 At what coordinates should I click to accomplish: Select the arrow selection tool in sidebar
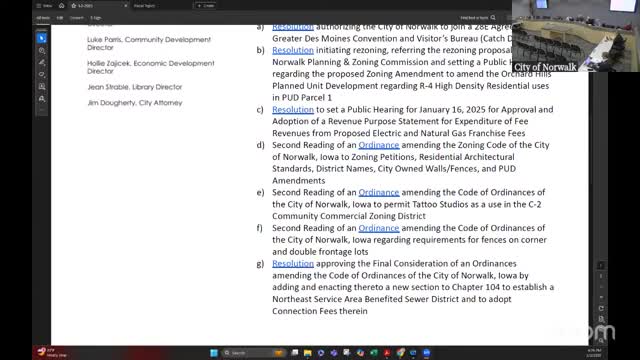42,38
